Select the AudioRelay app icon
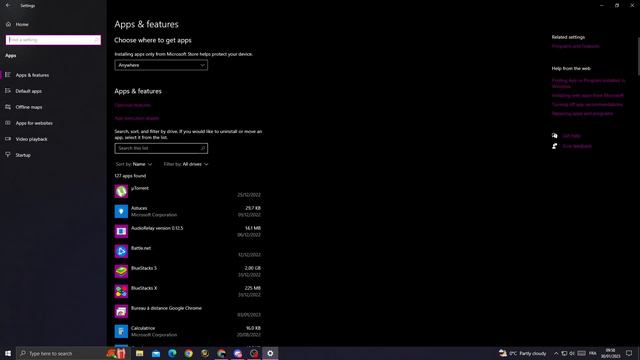This screenshot has height=360, width=640. pyautogui.click(x=121, y=231)
